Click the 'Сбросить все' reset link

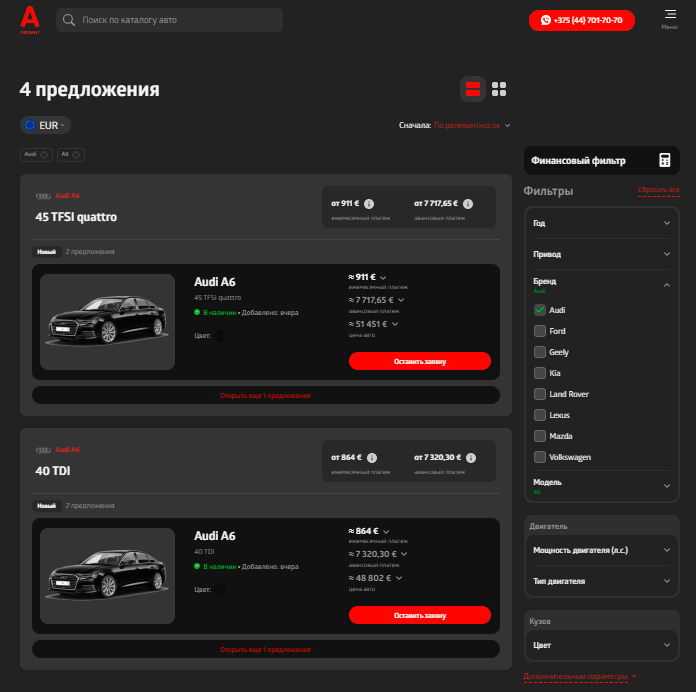(x=658, y=190)
